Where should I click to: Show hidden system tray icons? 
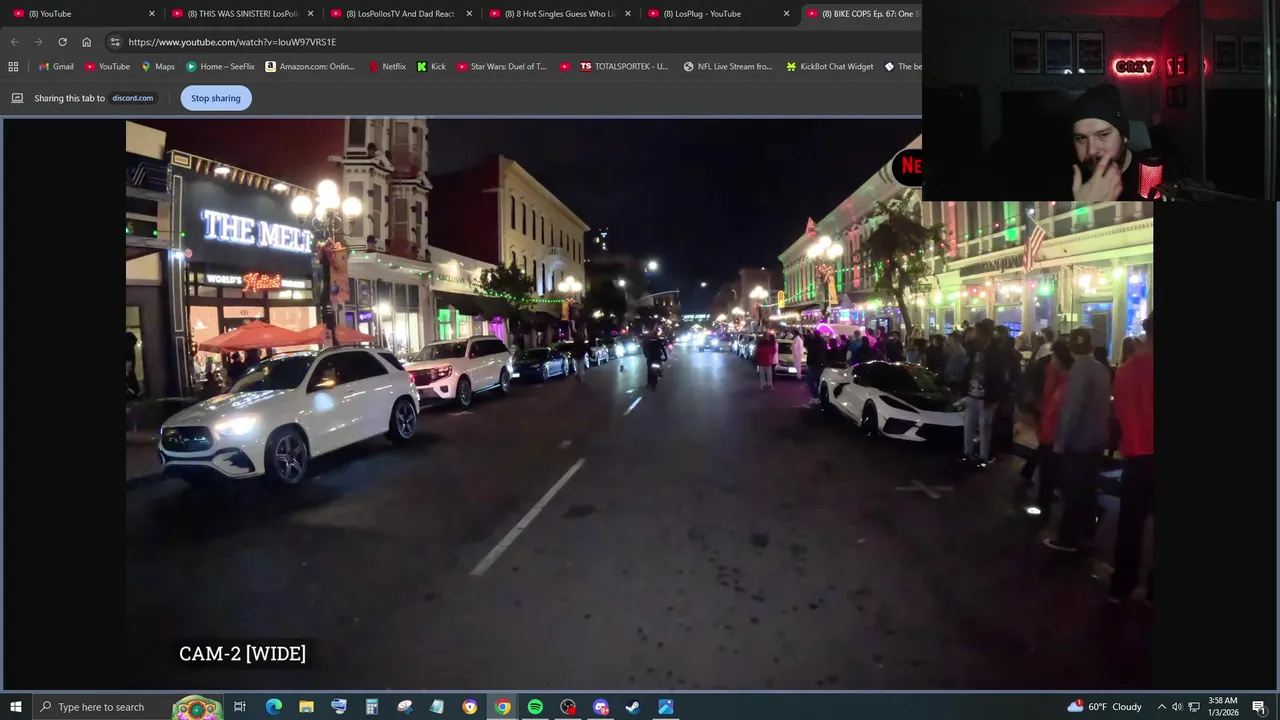click(x=1161, y=707)
